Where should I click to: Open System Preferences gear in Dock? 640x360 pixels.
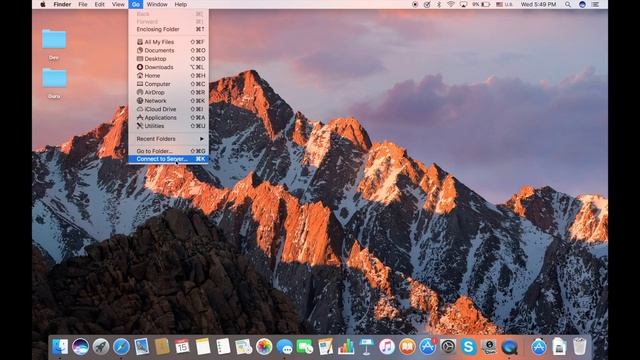[448, 347]
